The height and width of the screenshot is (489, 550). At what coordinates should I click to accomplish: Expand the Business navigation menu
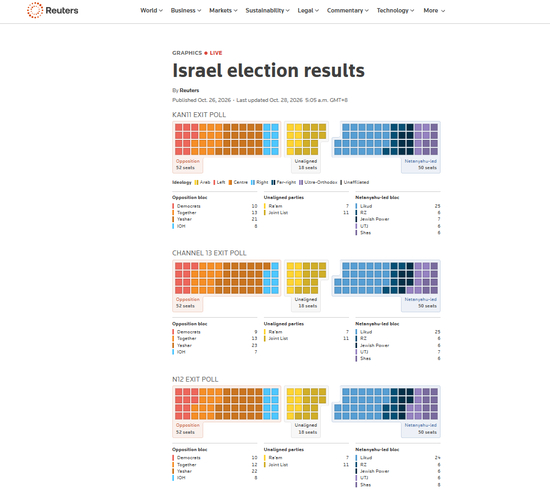coord(186,11)
